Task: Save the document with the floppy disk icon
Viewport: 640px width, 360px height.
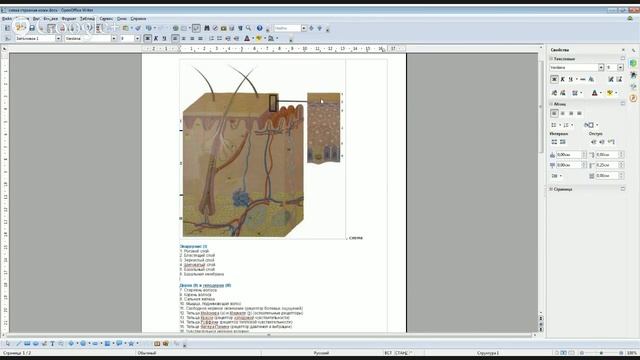Action: coord(32,28)
